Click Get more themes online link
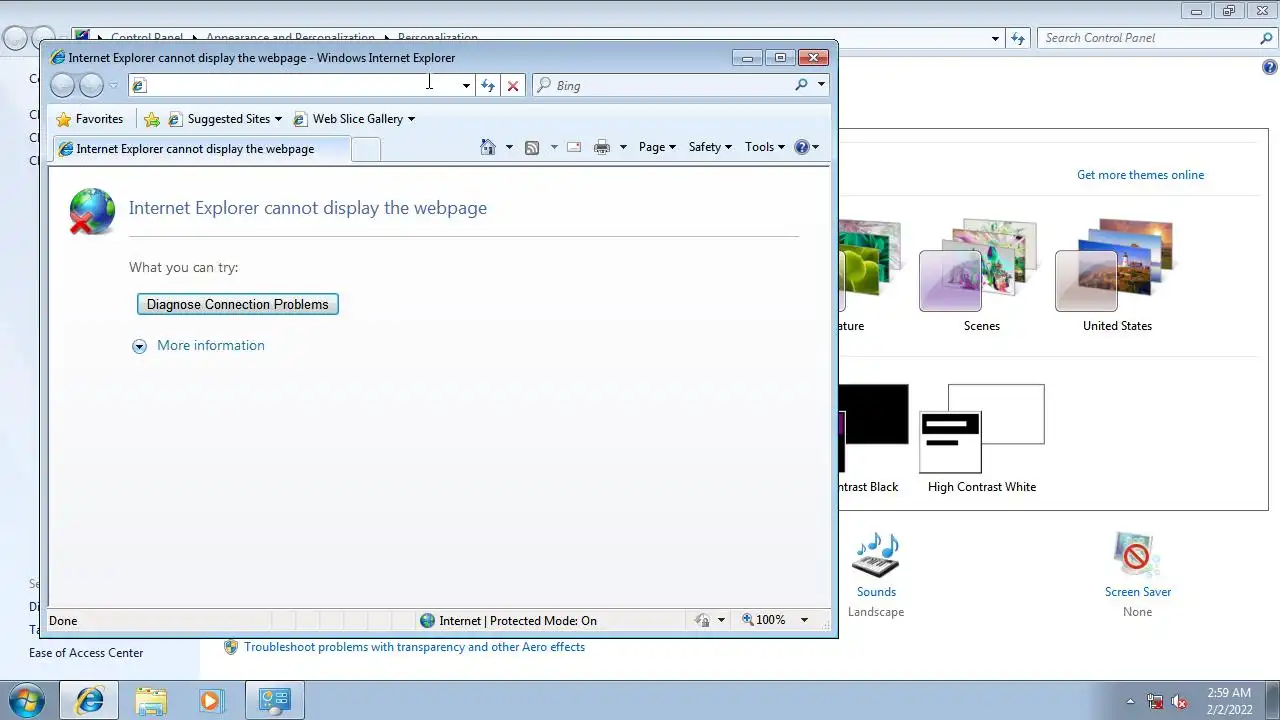Image resolution: width=1280 pixels, height=720 pixels. (x=1140, y=175)
